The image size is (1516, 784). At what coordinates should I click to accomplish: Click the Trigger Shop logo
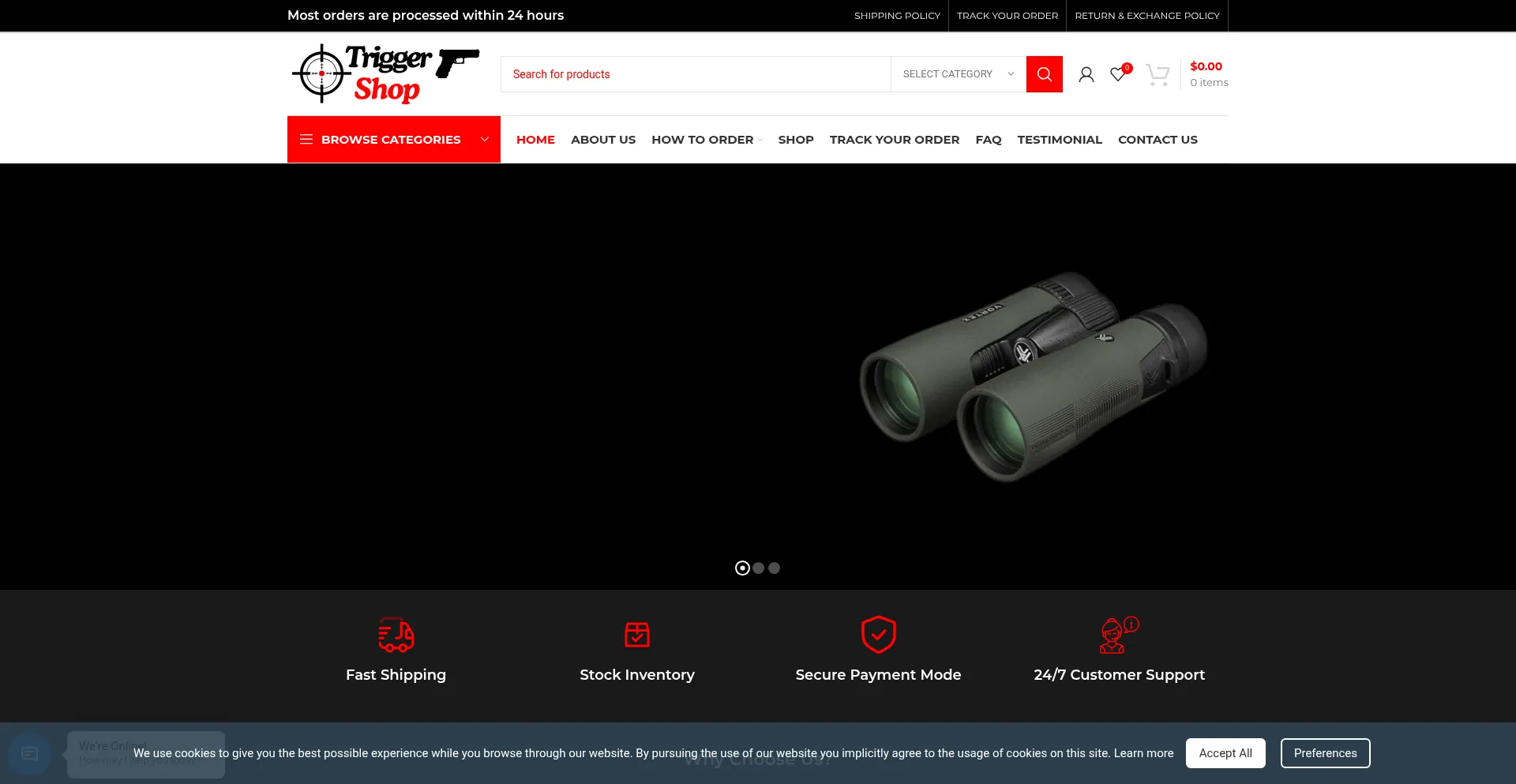[385, 74]
